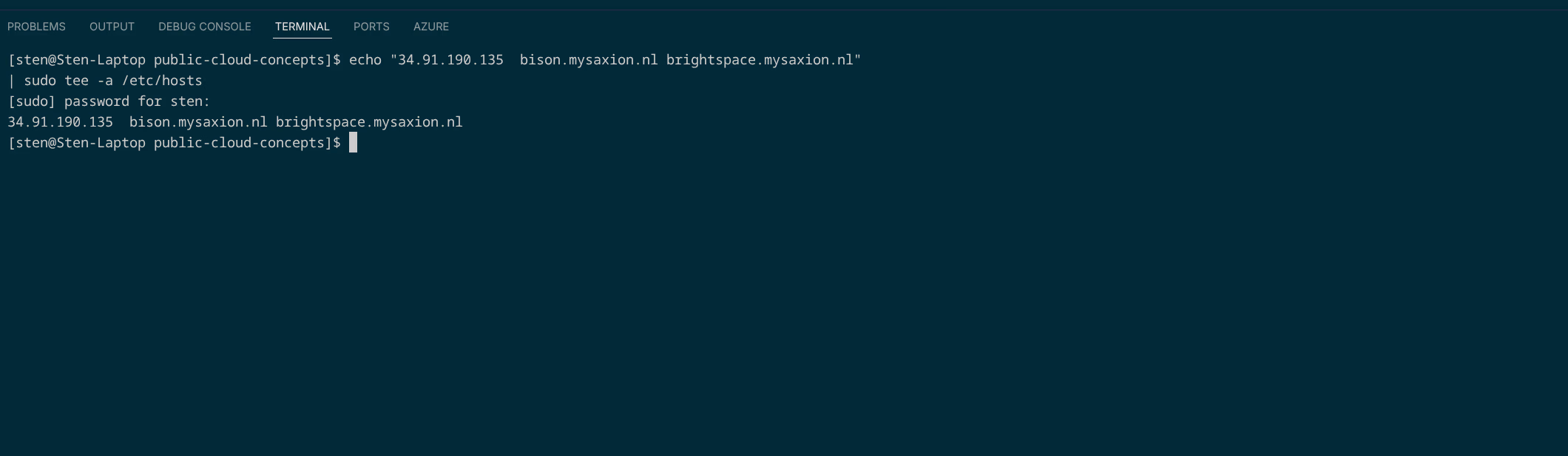This screenshot has height=456, width=1568.
Task: Click public-cloud-concepts in the bottom prompt
Action: click(x=243, y=143)
